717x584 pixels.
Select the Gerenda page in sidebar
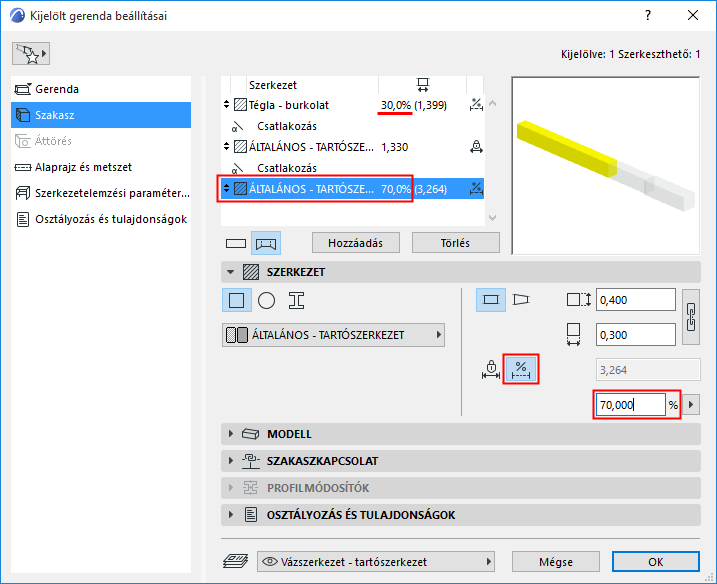101,89
